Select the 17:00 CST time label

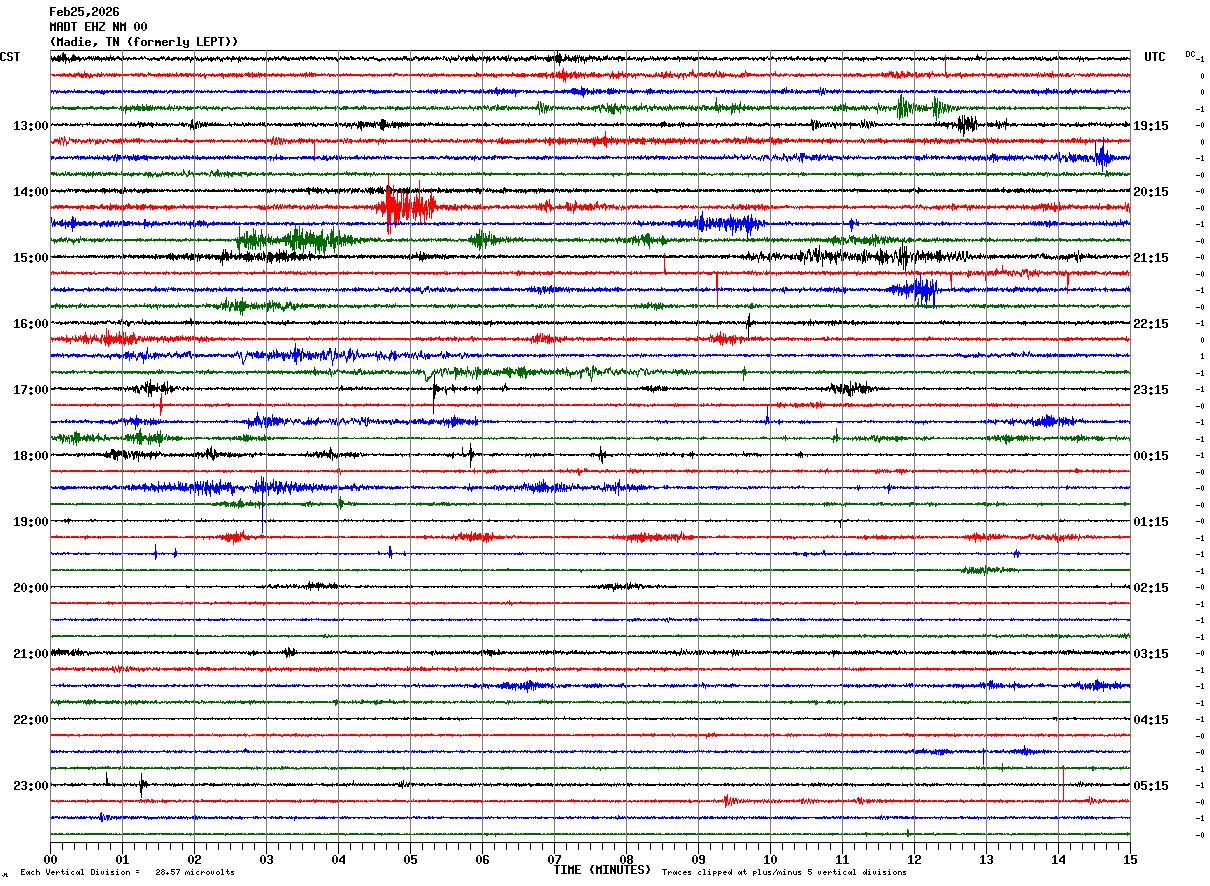[x=31, y=390]
